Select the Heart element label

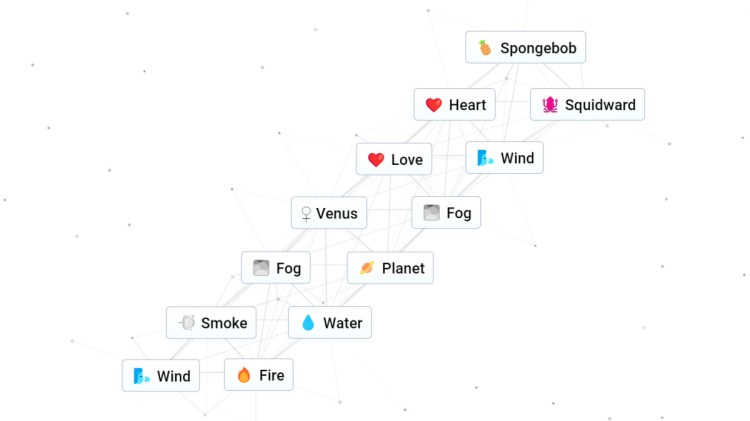(467, 105)
